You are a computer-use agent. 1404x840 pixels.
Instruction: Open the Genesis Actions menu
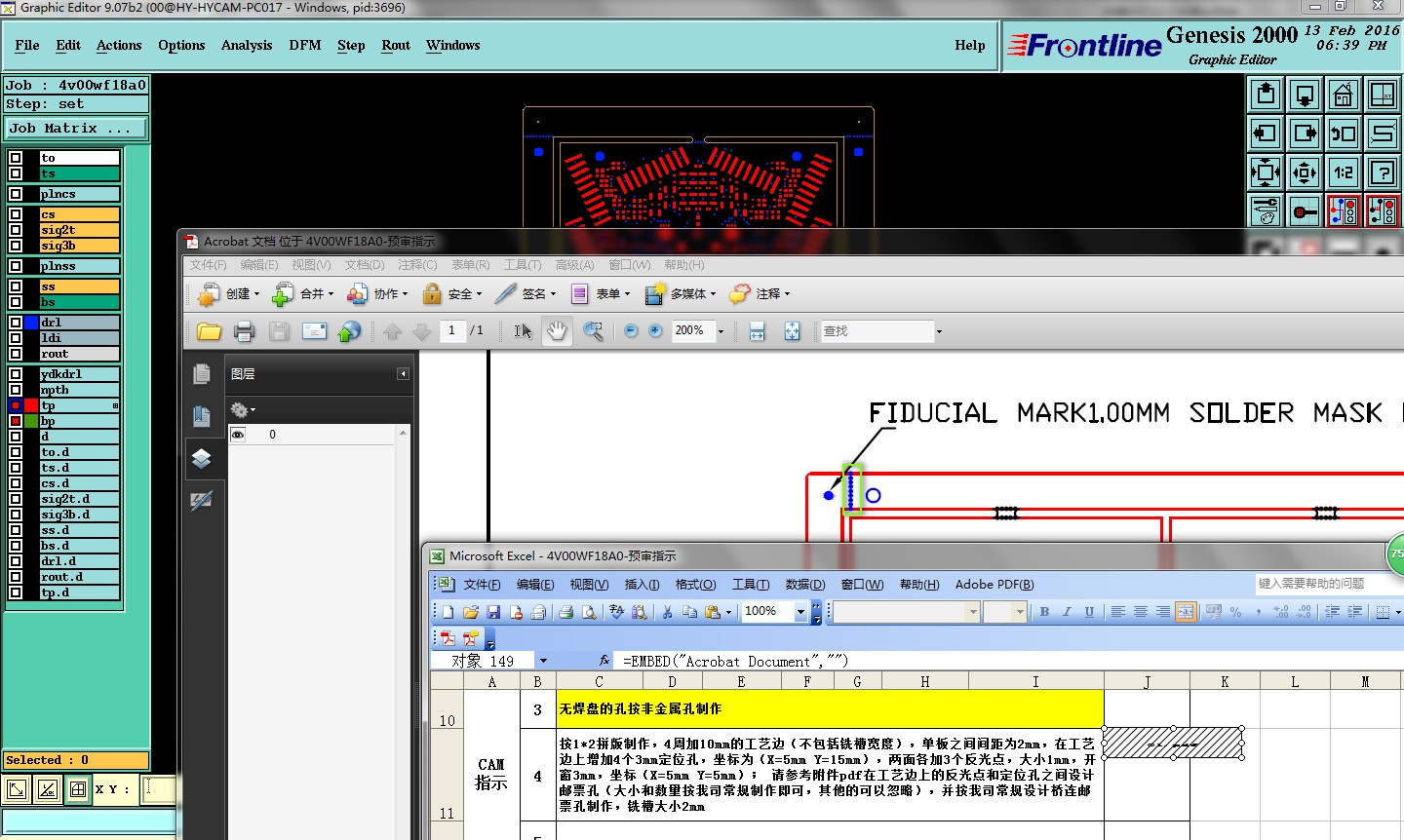[x=119, y=45]
